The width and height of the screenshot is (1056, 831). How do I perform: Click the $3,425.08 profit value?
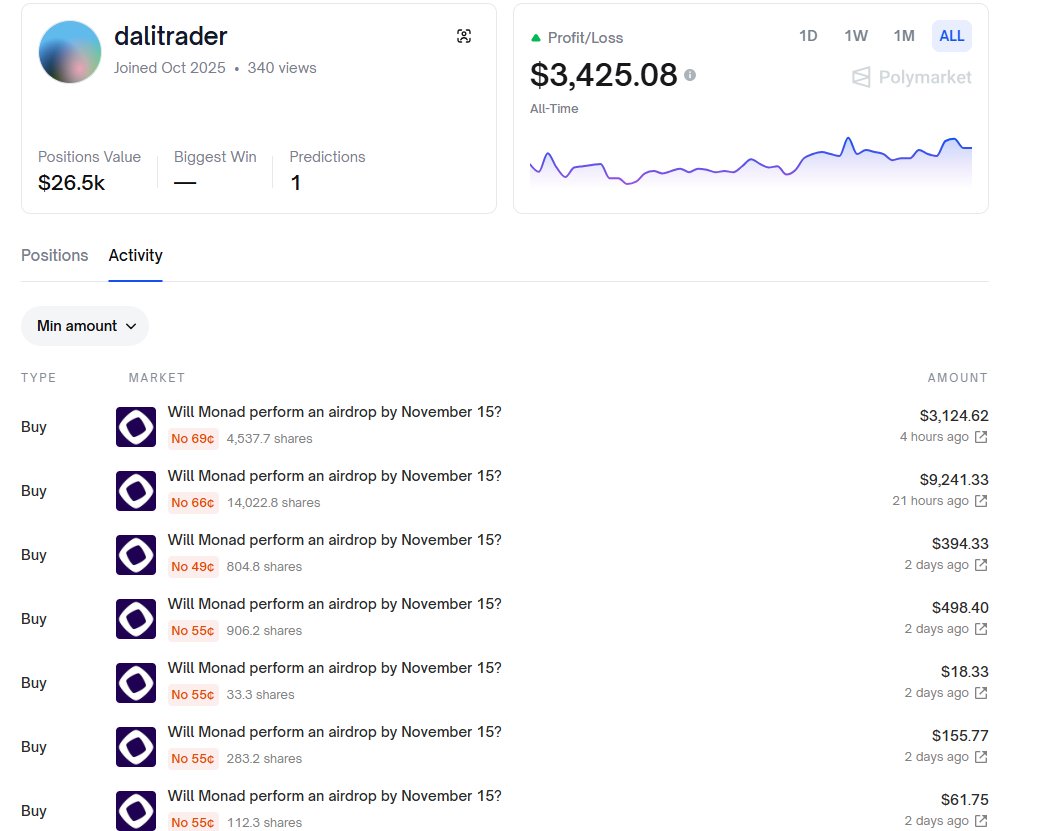pyautogui.click(x=603, y=75)
